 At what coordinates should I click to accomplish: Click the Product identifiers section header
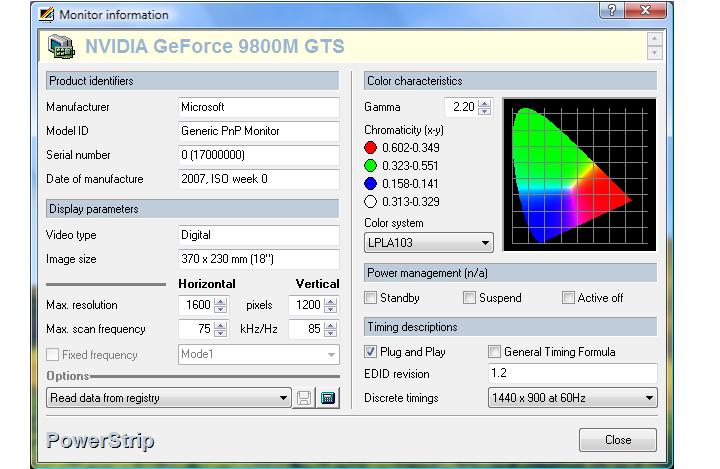pos(192,81)
